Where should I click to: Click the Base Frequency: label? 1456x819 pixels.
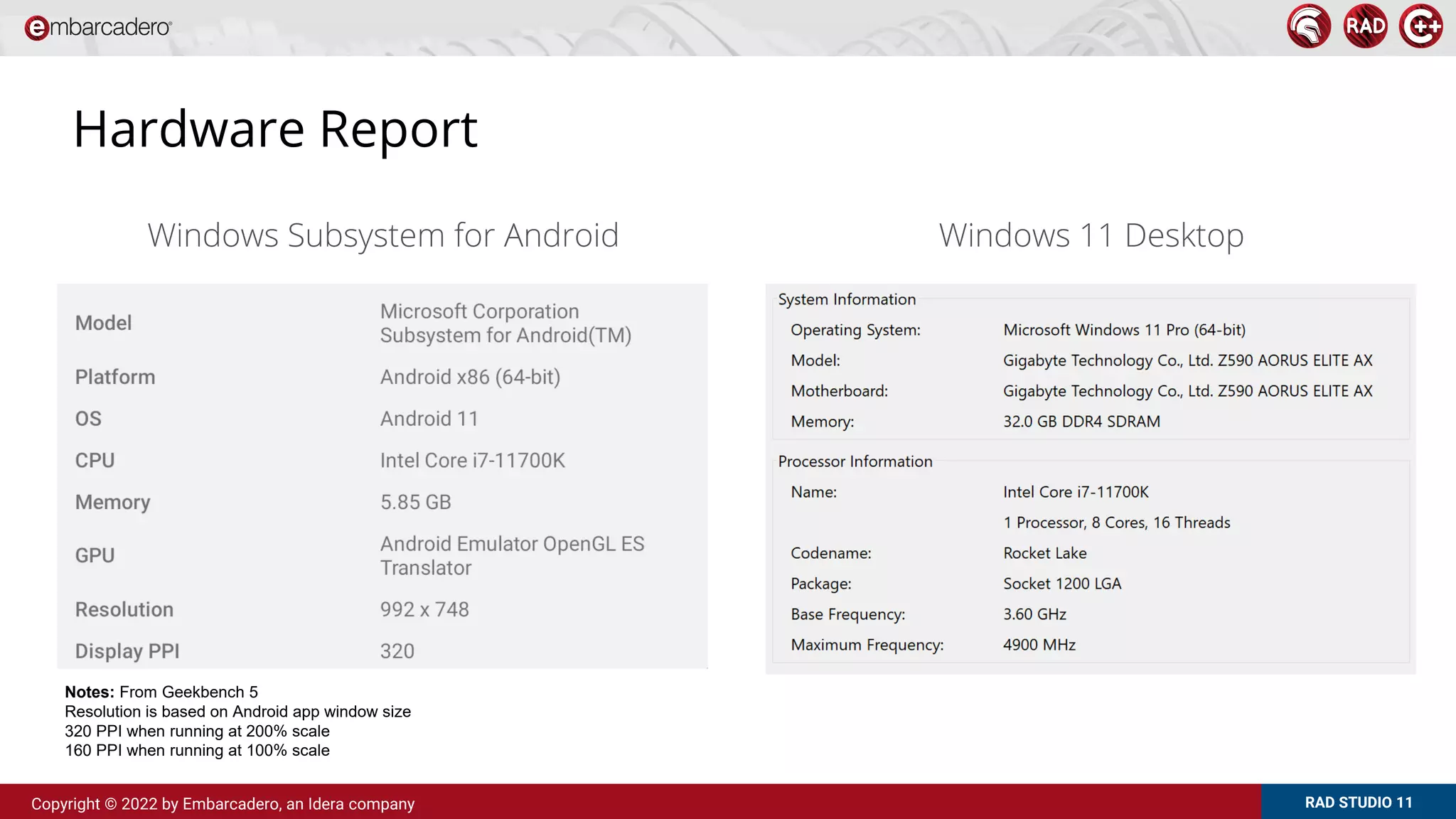click(x=847, y=614)
